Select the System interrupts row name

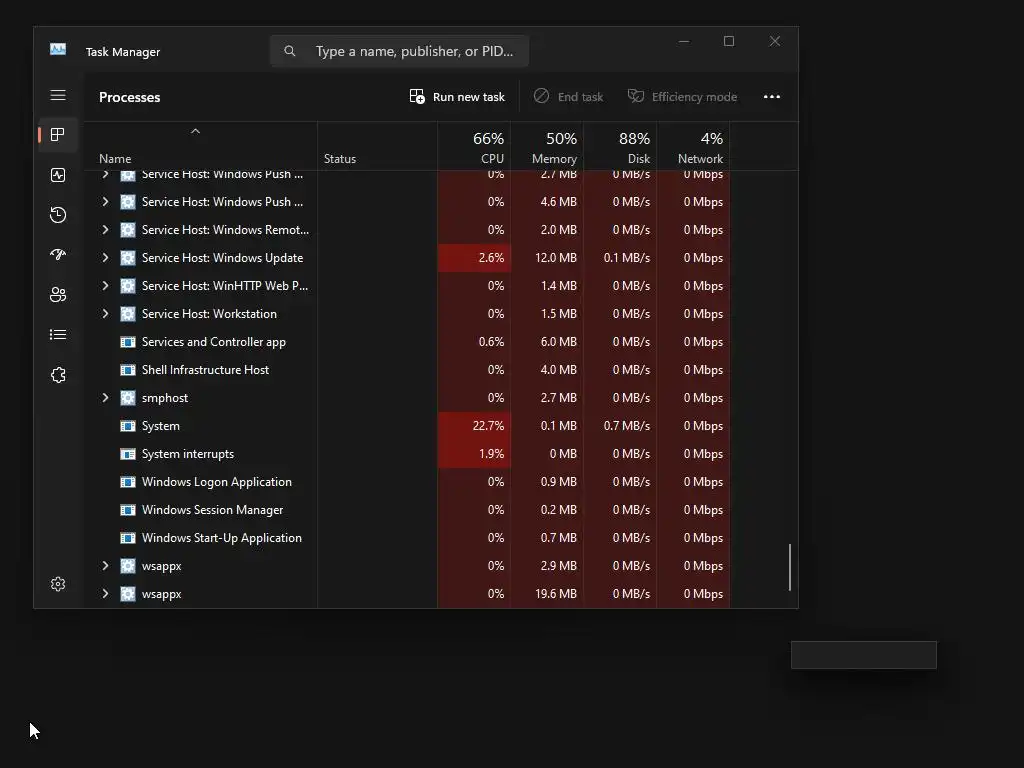(187, 454)
